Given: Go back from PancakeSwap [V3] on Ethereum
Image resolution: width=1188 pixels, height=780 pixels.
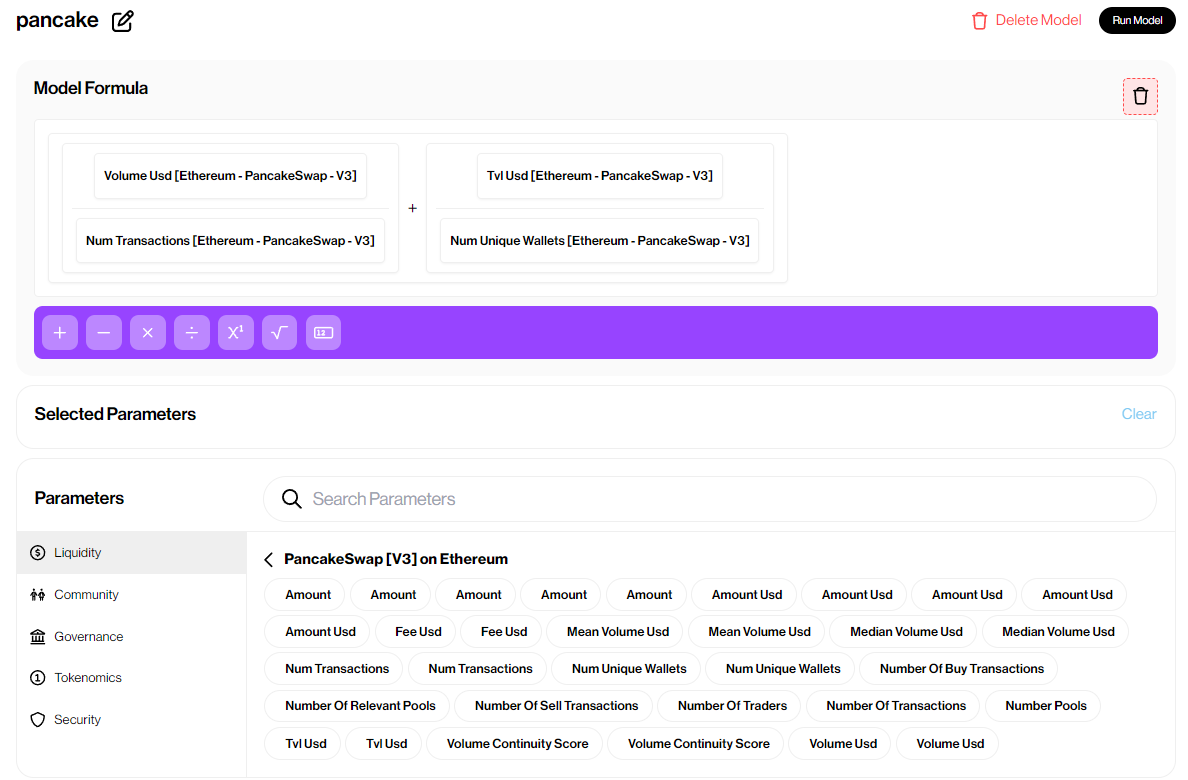Looking at the screenshot, I should click(268, 559).
